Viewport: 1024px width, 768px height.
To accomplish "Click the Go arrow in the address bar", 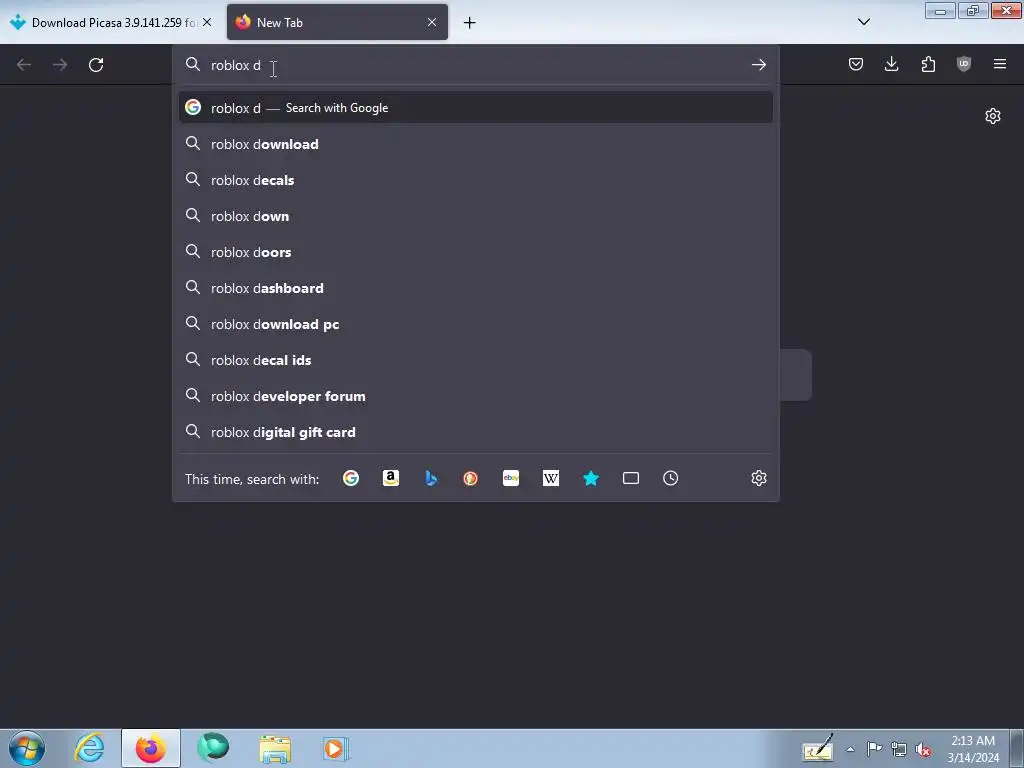I will pos(758,65).
